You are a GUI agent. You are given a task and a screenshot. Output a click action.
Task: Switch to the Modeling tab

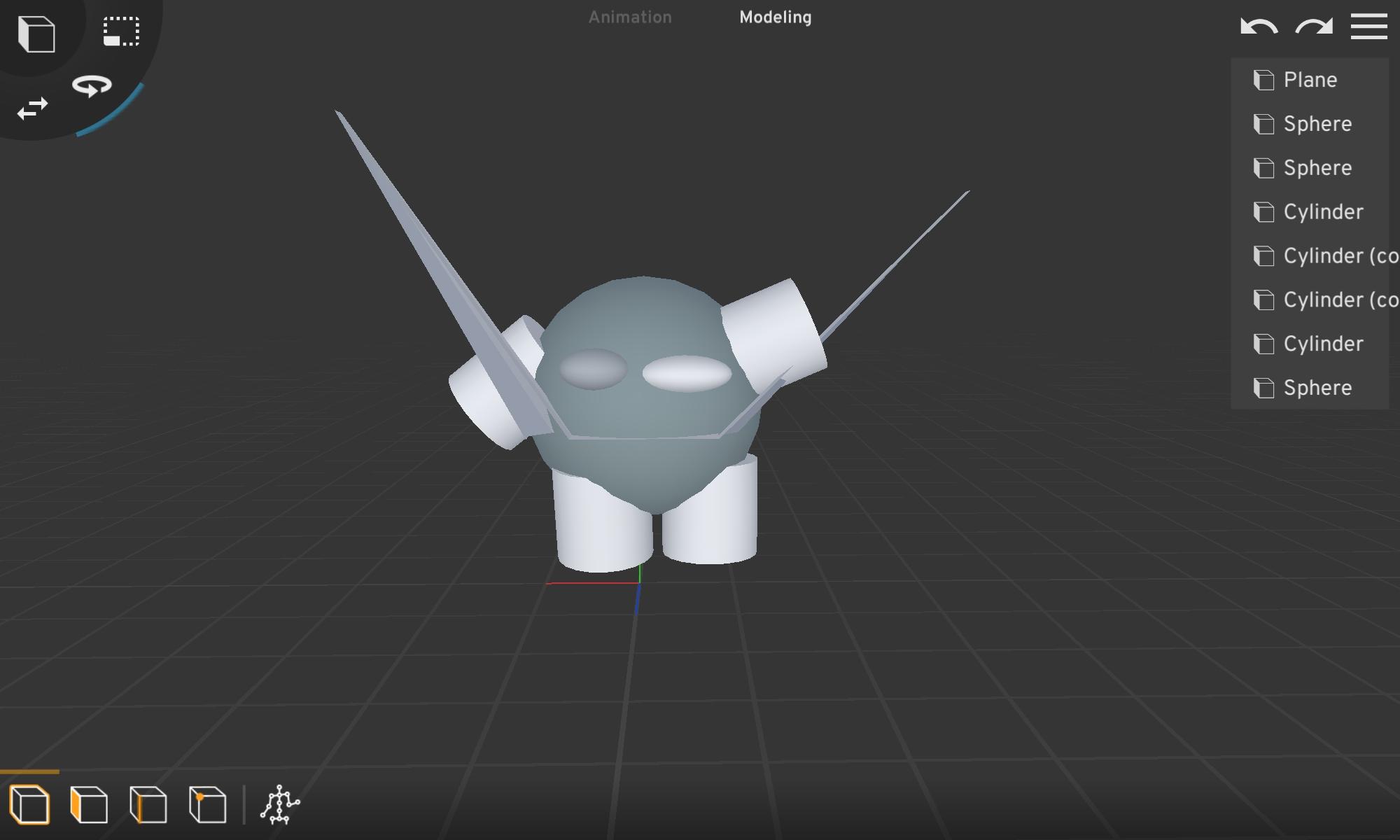coord(776,17)
